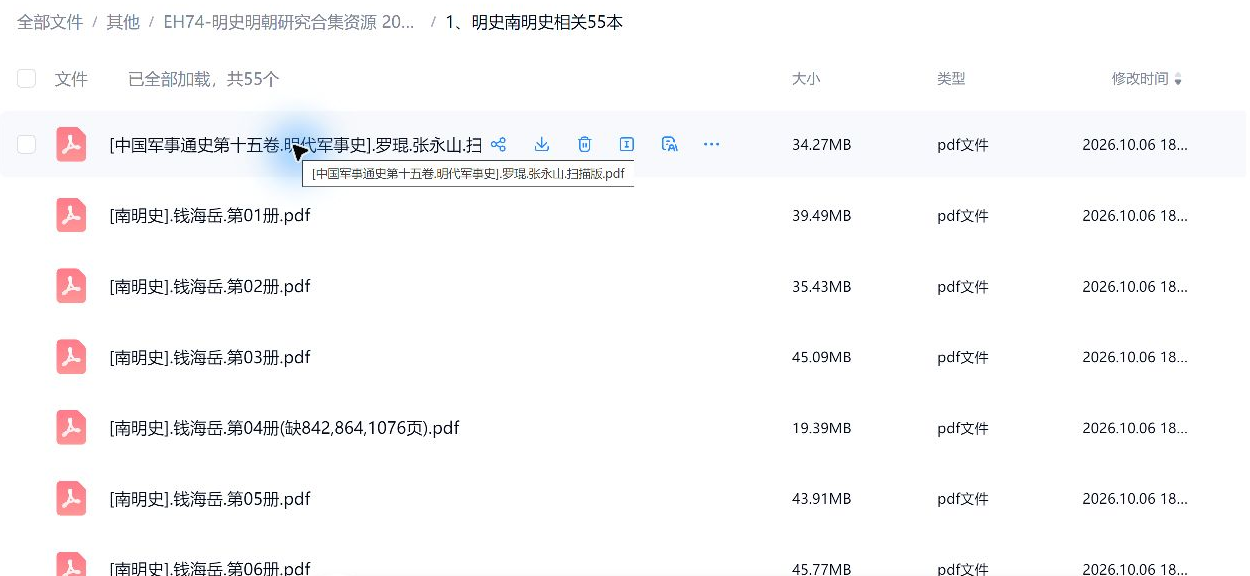This screenshot has height=576, width=1250.
Task: Click size value 43.91MB
Action: 822,499
